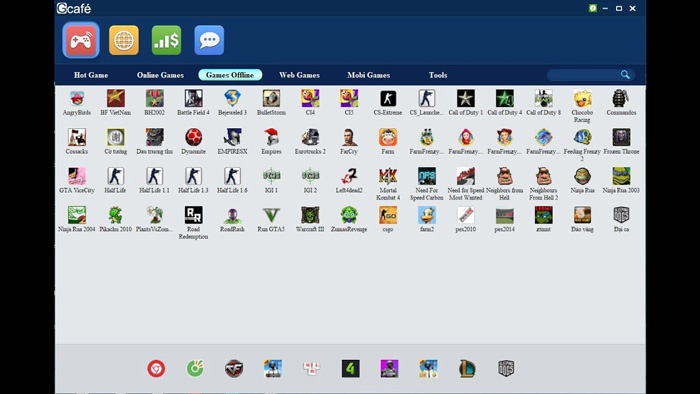Launch the Commandos game icon

tap(621, 98)
